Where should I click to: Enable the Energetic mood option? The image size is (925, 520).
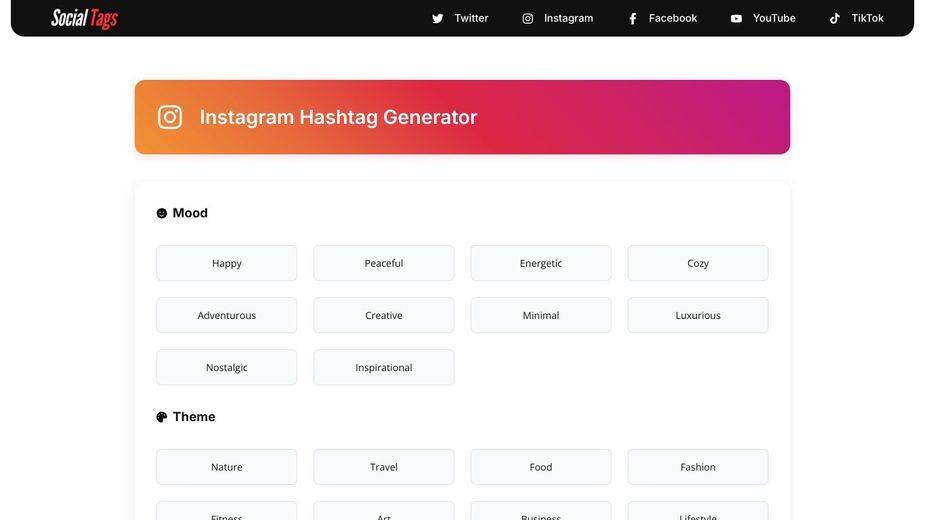541,263
